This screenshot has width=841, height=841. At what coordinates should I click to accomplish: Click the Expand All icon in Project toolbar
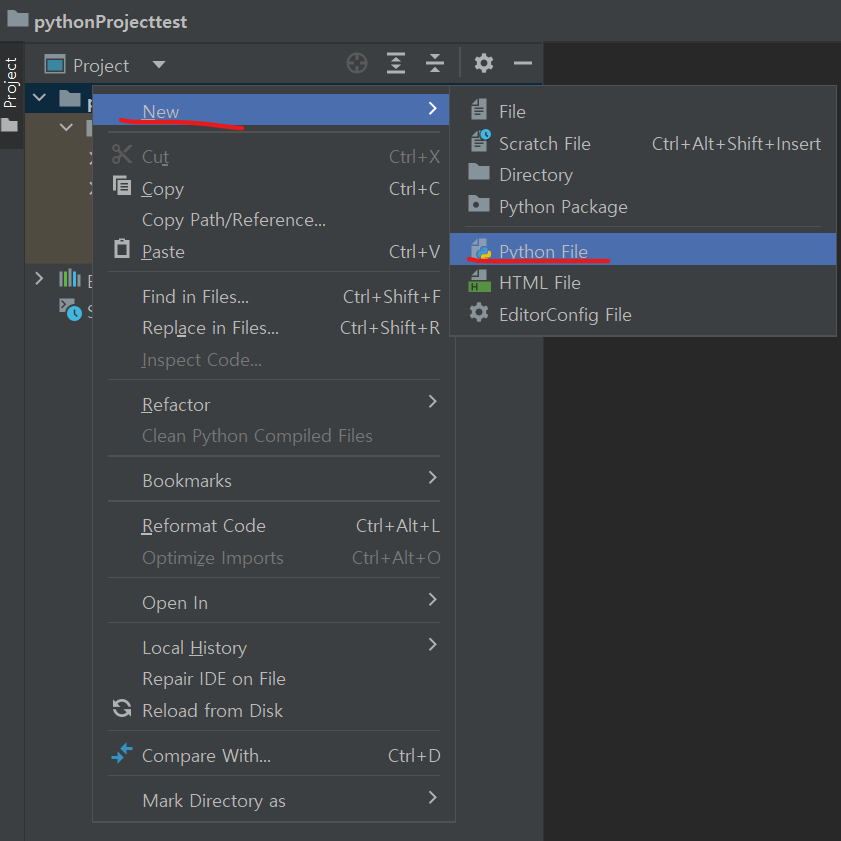[396, 63]
